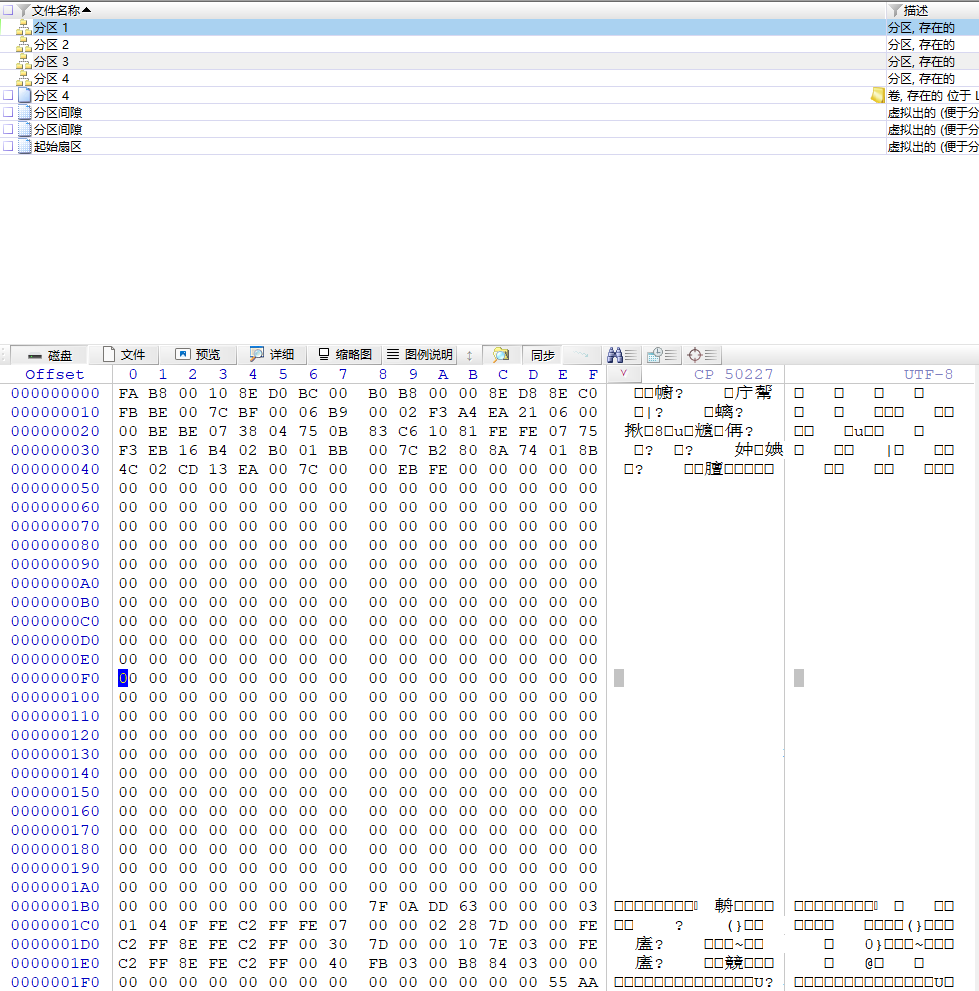
Task: Switch to the 磁盘 (Disk) tab
Action: point(49,355)
